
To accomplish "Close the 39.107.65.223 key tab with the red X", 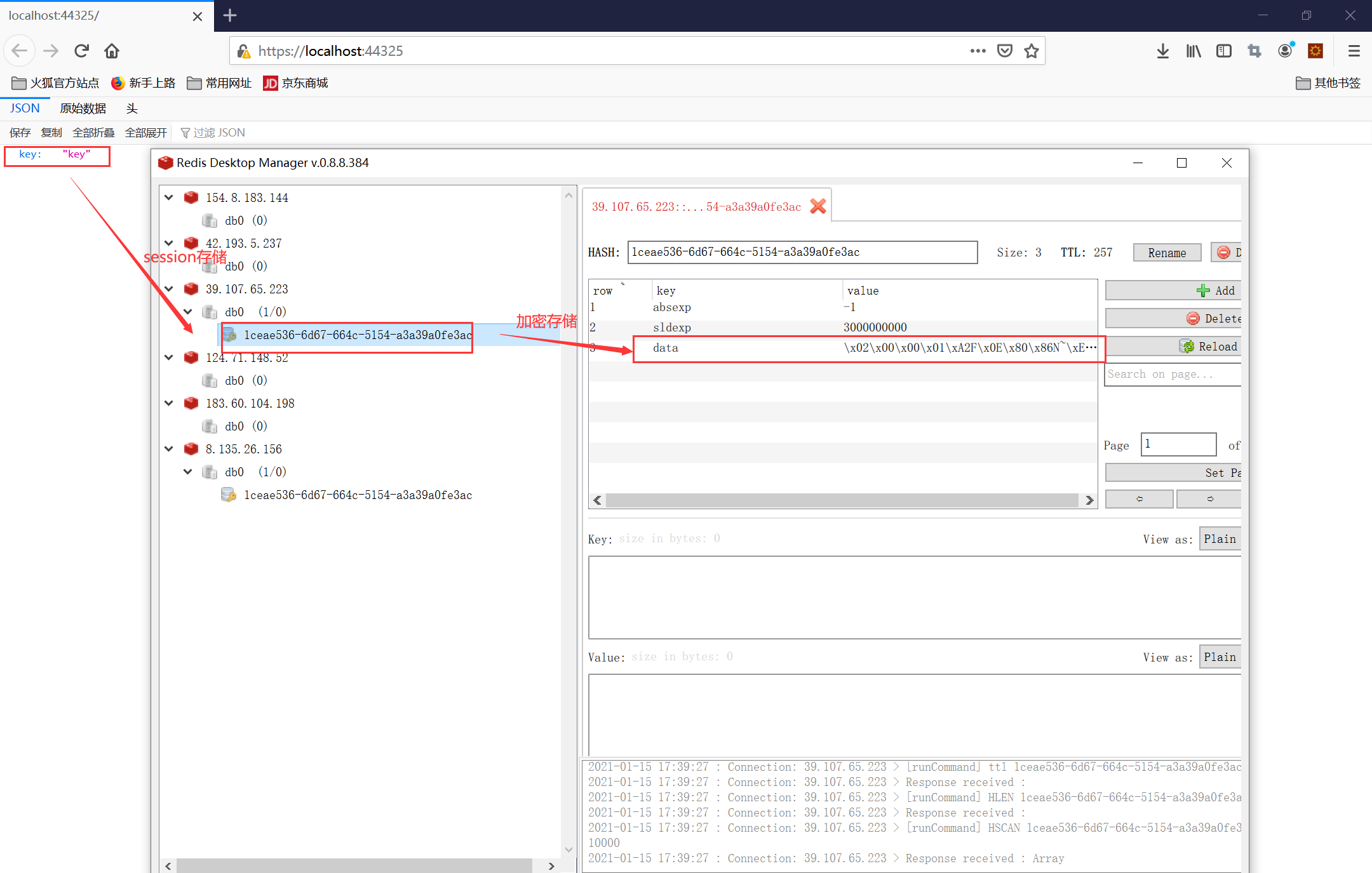I will point(818,206).
